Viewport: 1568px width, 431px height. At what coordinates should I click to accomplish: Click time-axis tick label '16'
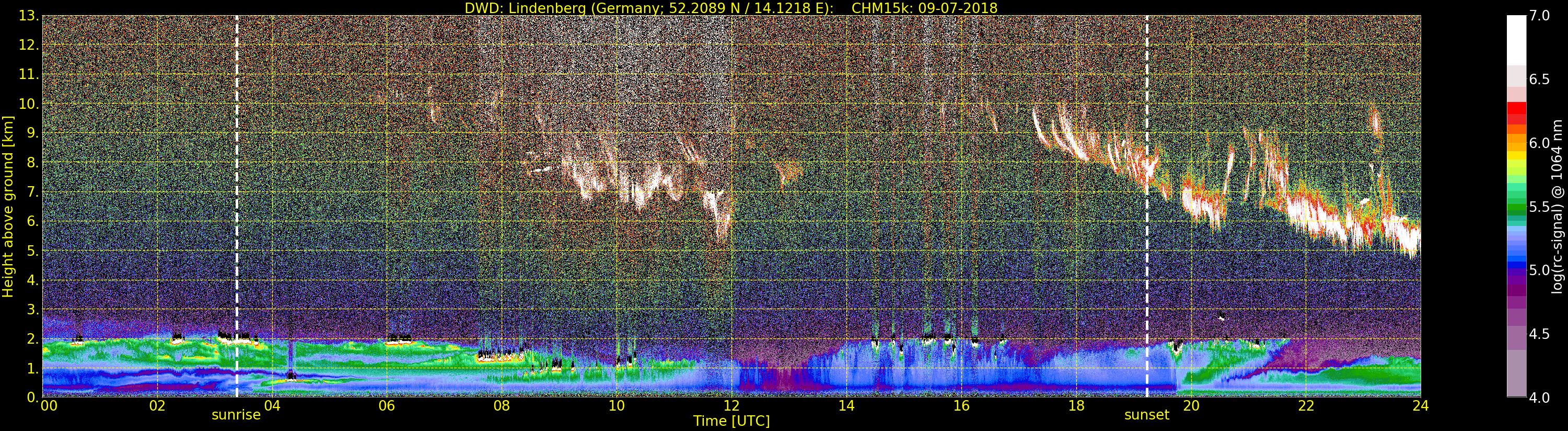[x=961, y=406]
